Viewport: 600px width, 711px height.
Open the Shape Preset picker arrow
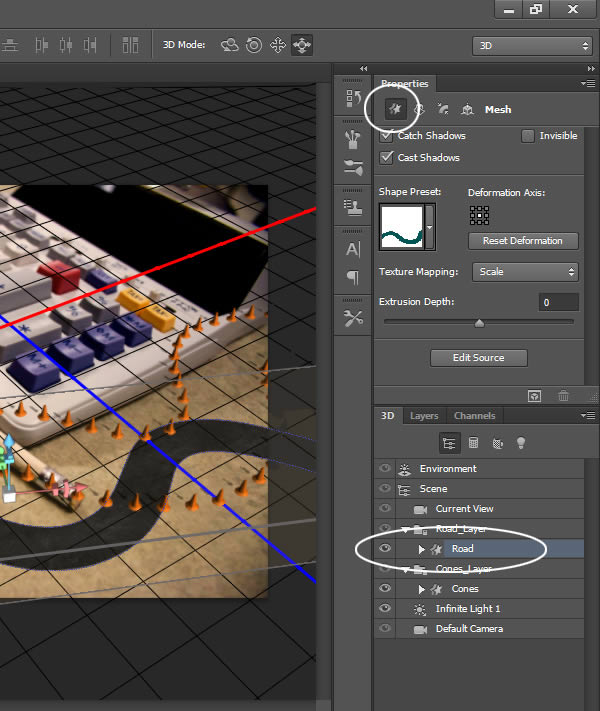tap(430, 227)
